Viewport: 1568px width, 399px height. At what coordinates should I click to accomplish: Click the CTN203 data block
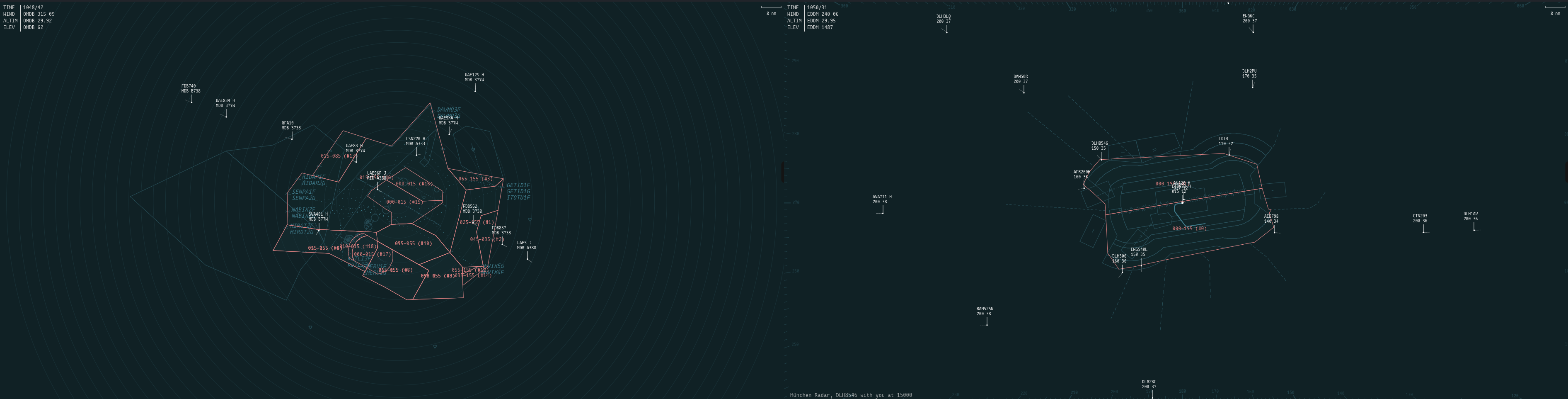pyautogui.click(x=1420, y=218)
